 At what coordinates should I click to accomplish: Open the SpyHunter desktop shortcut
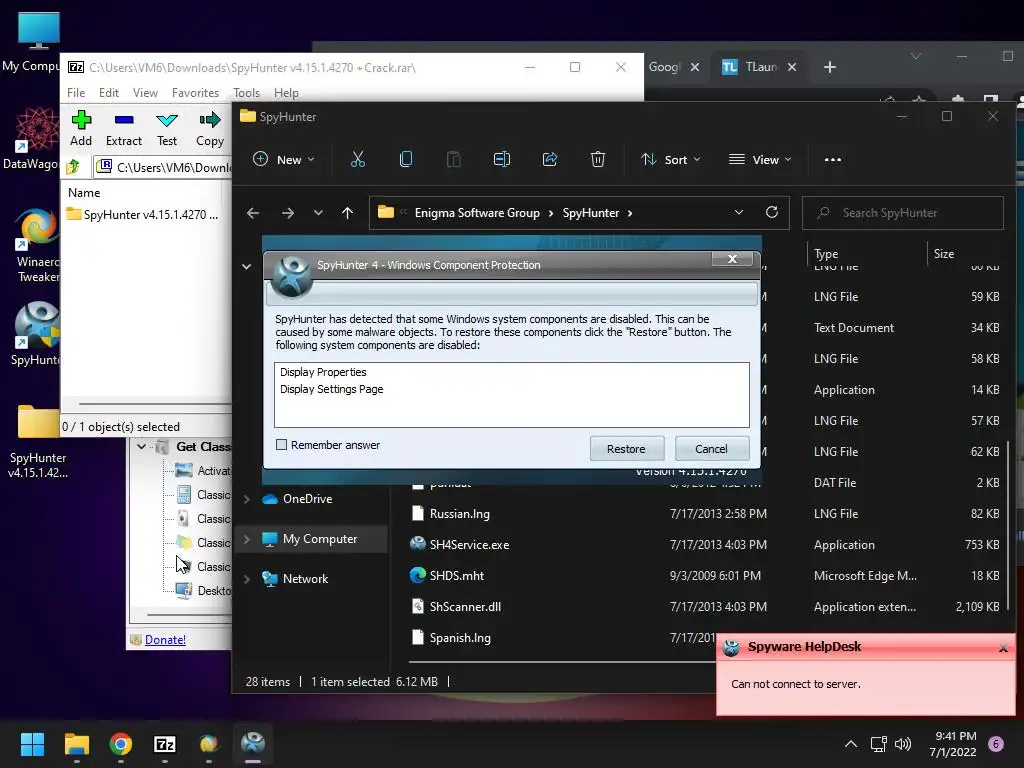[x=35, y=333]
